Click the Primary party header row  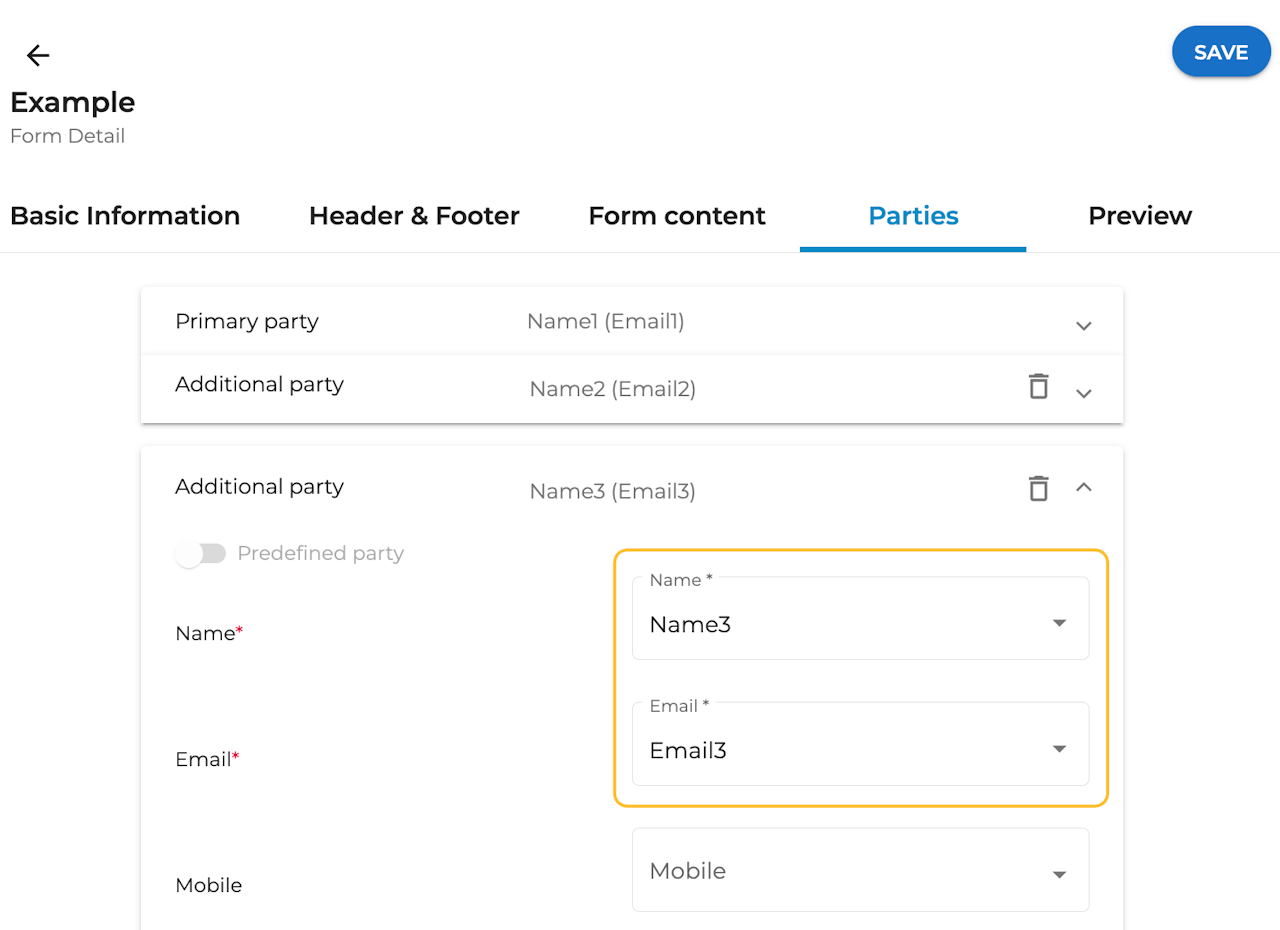[x=247, y=322]
